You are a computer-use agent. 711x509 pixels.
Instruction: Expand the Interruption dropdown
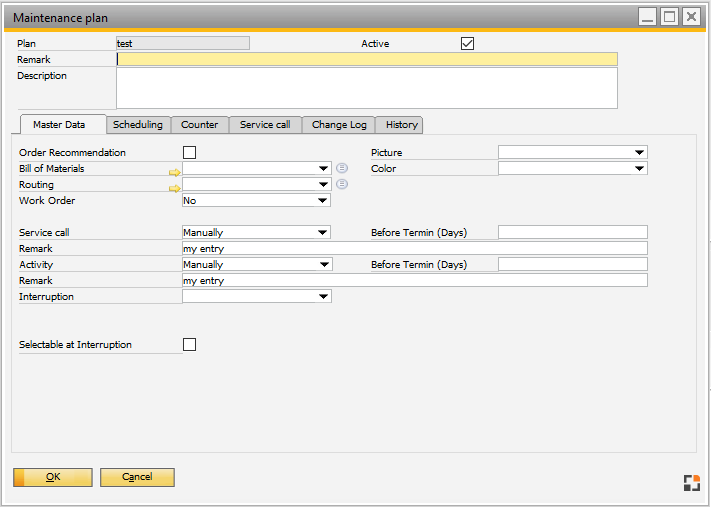point(322,297)
